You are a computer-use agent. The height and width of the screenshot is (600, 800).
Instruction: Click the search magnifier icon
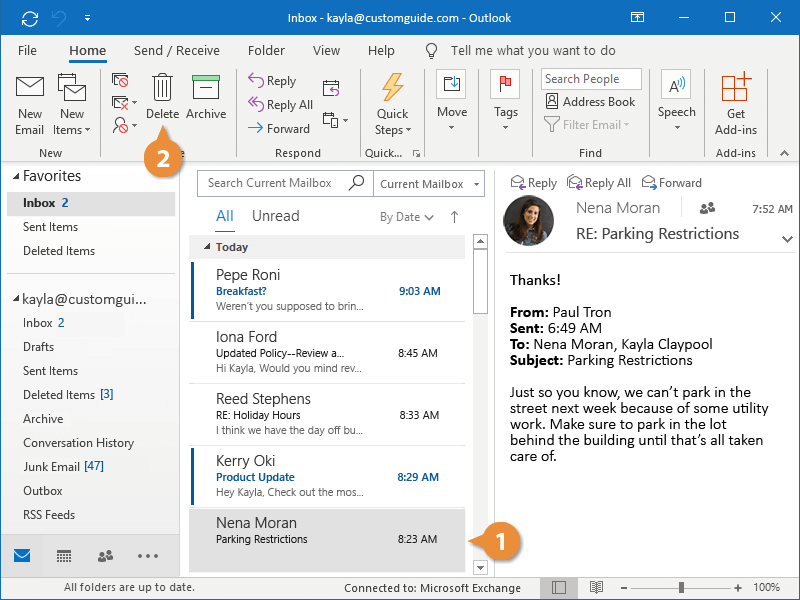coord(357,182)
